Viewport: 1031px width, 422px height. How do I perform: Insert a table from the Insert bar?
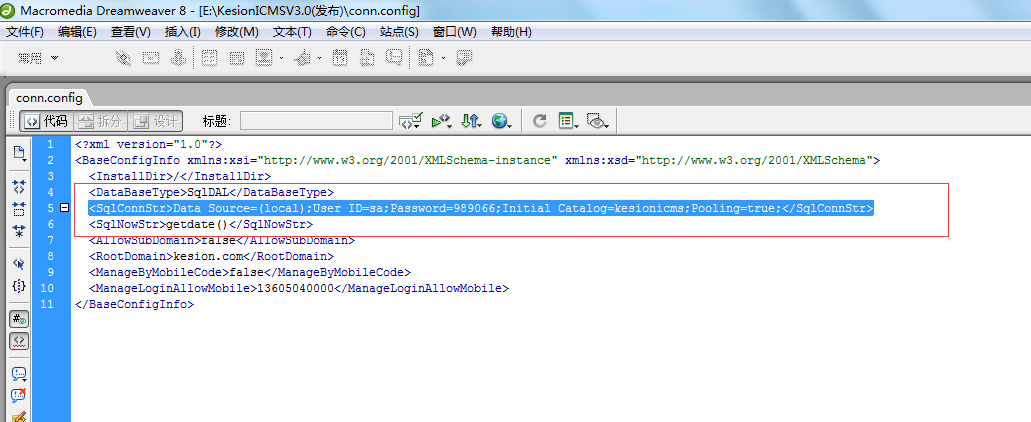[x=210, y=58]
